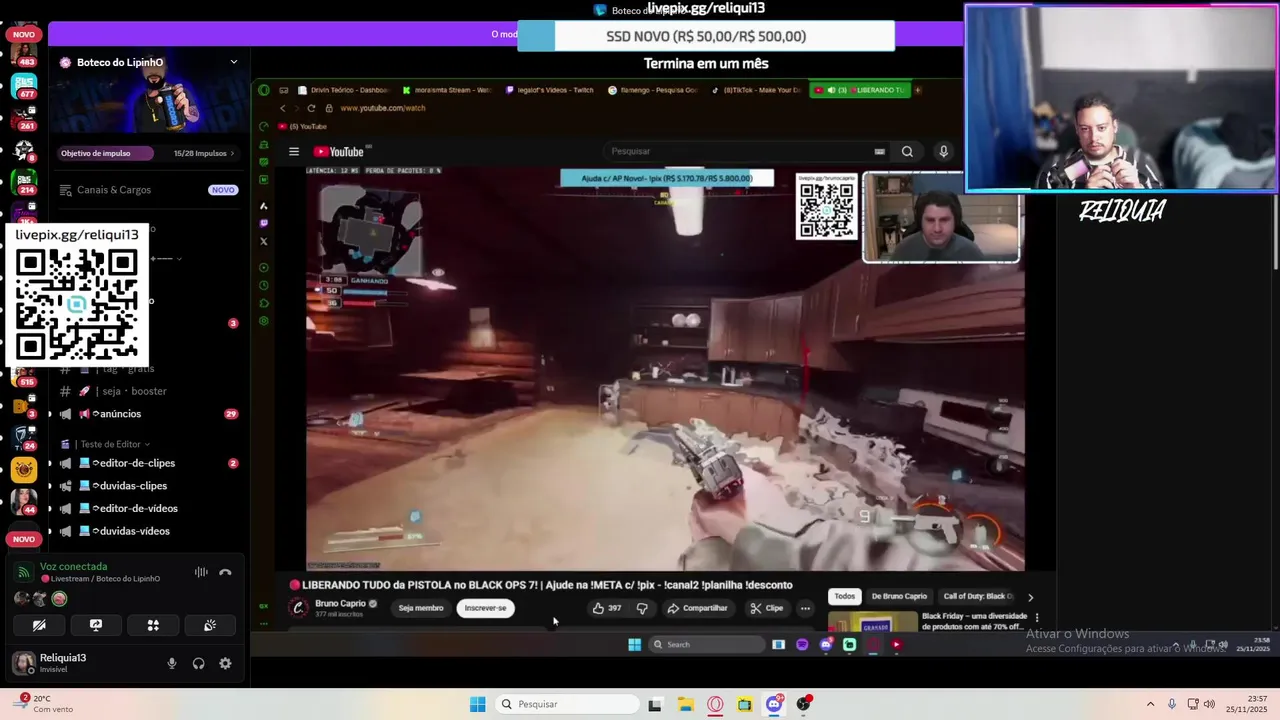Go back in the shared browser
This screenshot has height=720, width=1280.
click(283, 108)
